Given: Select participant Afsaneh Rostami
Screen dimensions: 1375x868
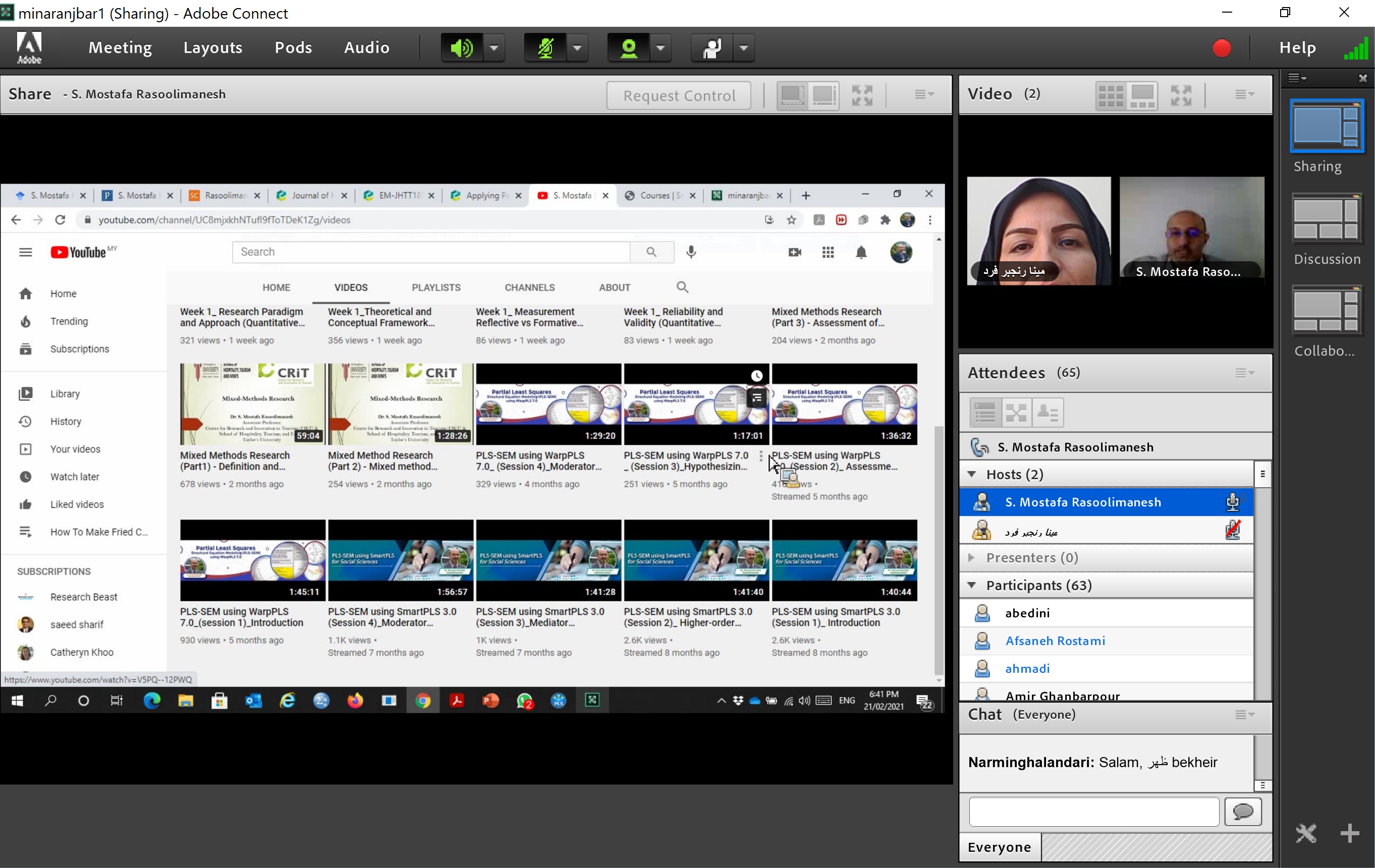Looking at the screenshot, I should pyautogui.click(x=1107, y=641).
